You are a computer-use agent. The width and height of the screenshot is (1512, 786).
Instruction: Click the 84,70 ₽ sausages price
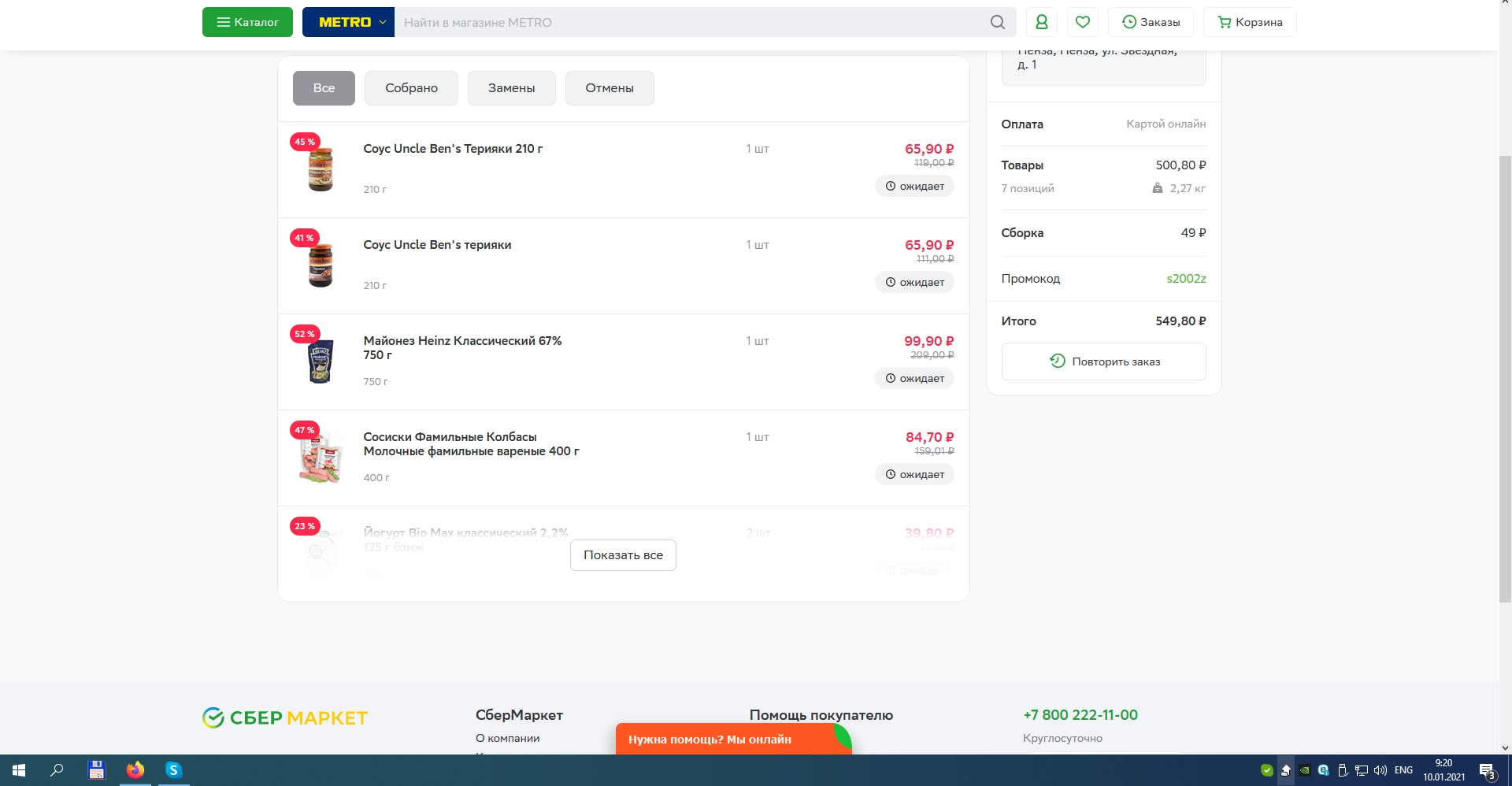click(x=929, y=437)
